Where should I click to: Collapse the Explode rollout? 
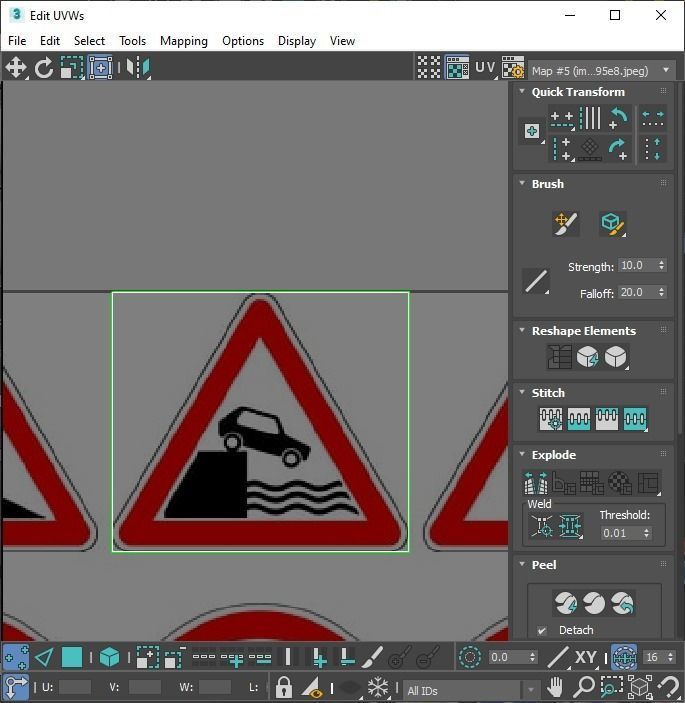522,454
